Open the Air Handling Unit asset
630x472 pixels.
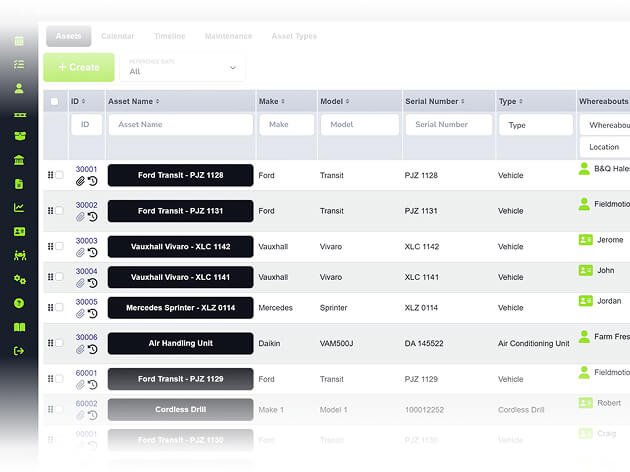point(180,343)
